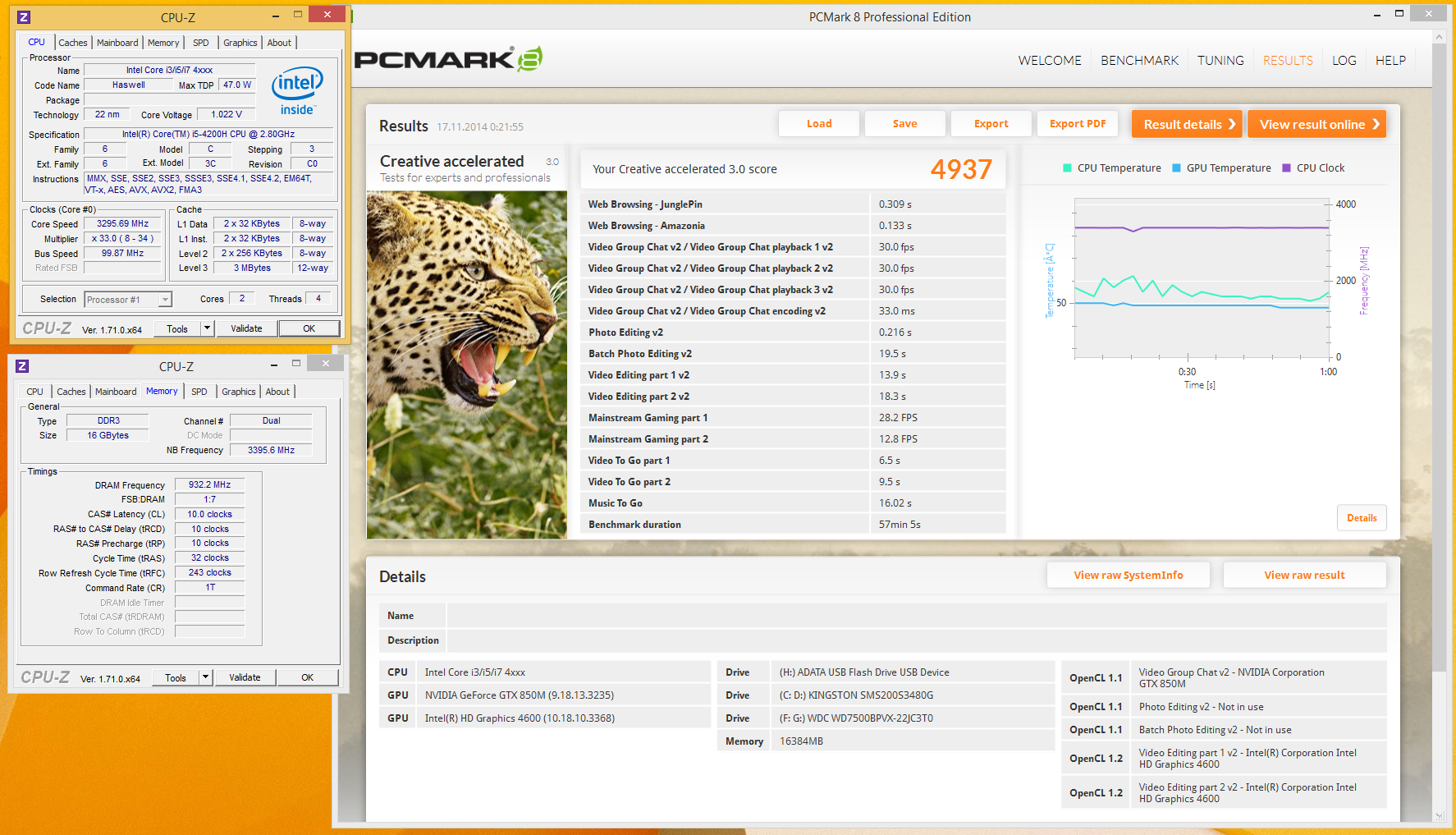Click the Export PDF button

point(1078,124)
